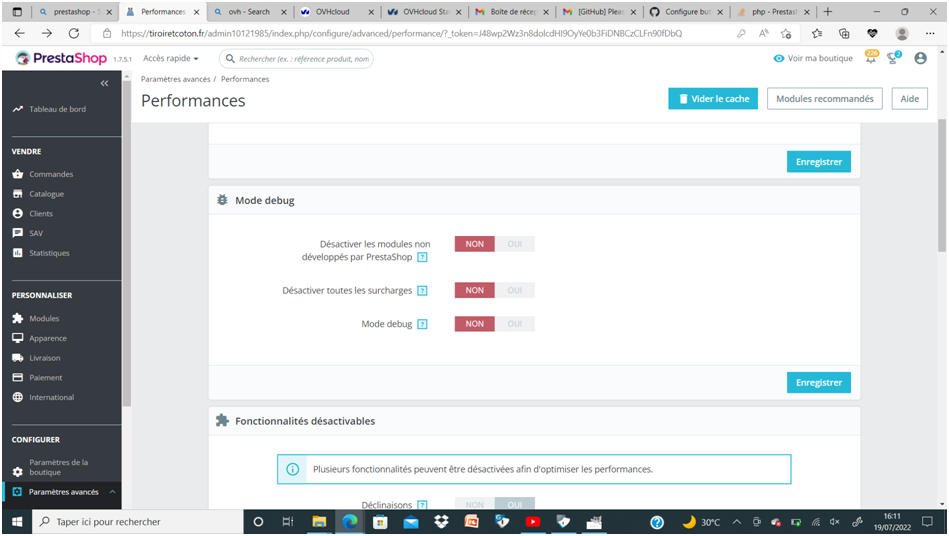Click Enregistrer above the Mode debug panel

tap(819, 162)
